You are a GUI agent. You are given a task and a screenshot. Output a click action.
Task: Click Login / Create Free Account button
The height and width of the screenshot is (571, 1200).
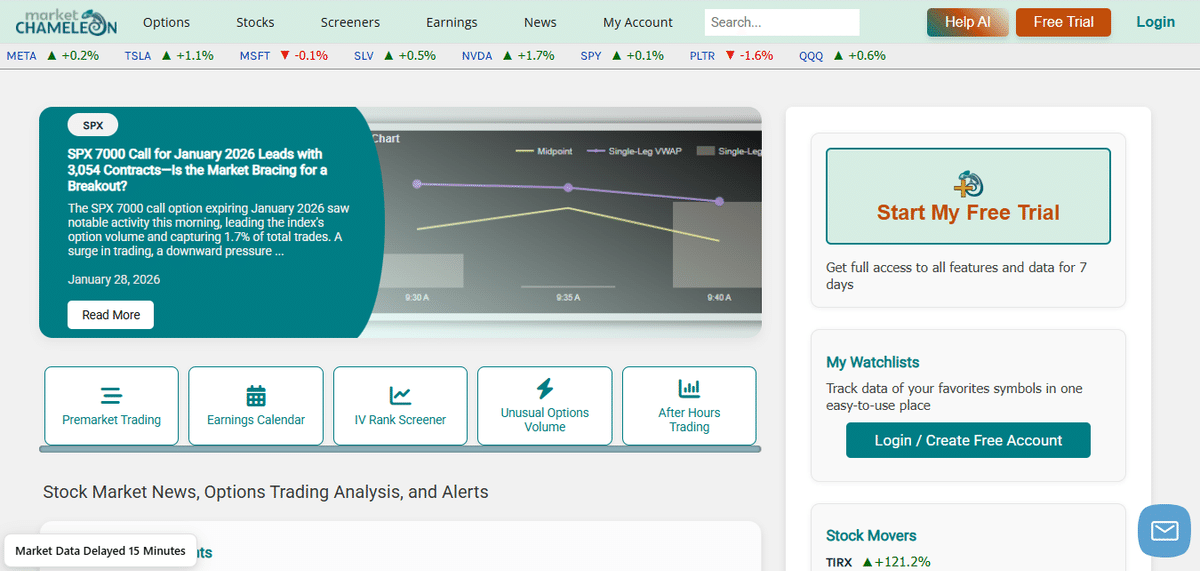click(x=968, y=440)
